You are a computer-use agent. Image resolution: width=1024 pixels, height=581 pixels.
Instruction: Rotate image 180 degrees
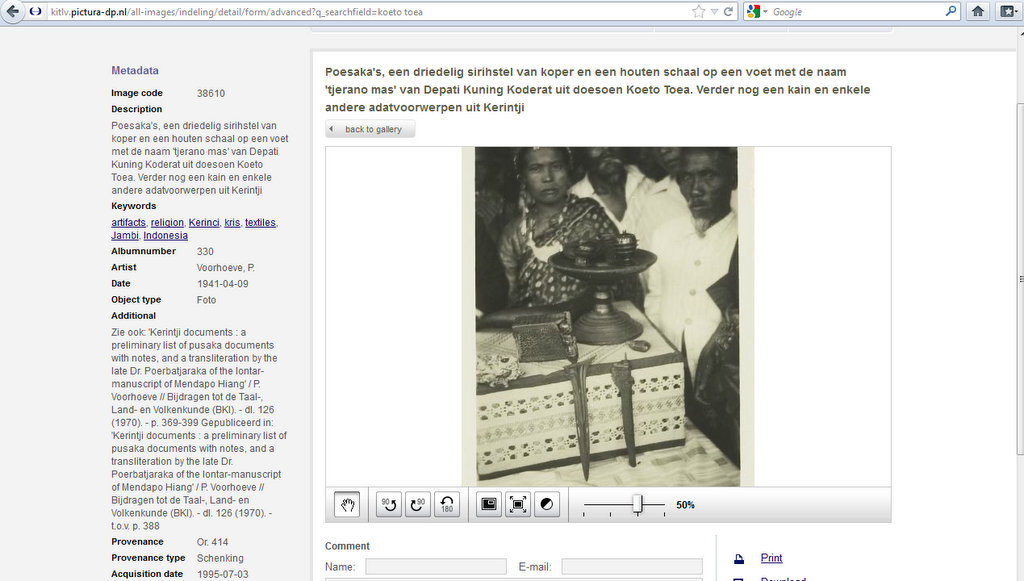447,505
